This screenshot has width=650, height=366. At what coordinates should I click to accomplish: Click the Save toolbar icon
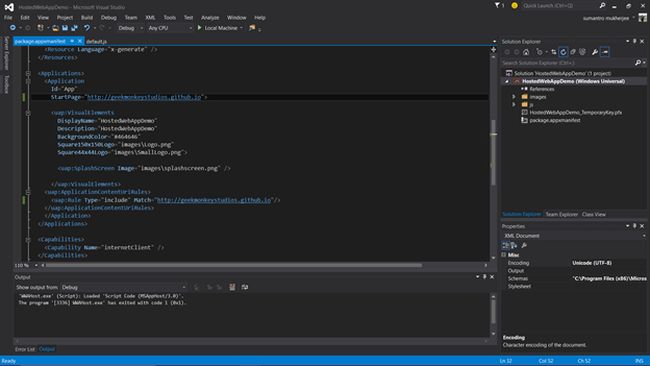point(65,28)
